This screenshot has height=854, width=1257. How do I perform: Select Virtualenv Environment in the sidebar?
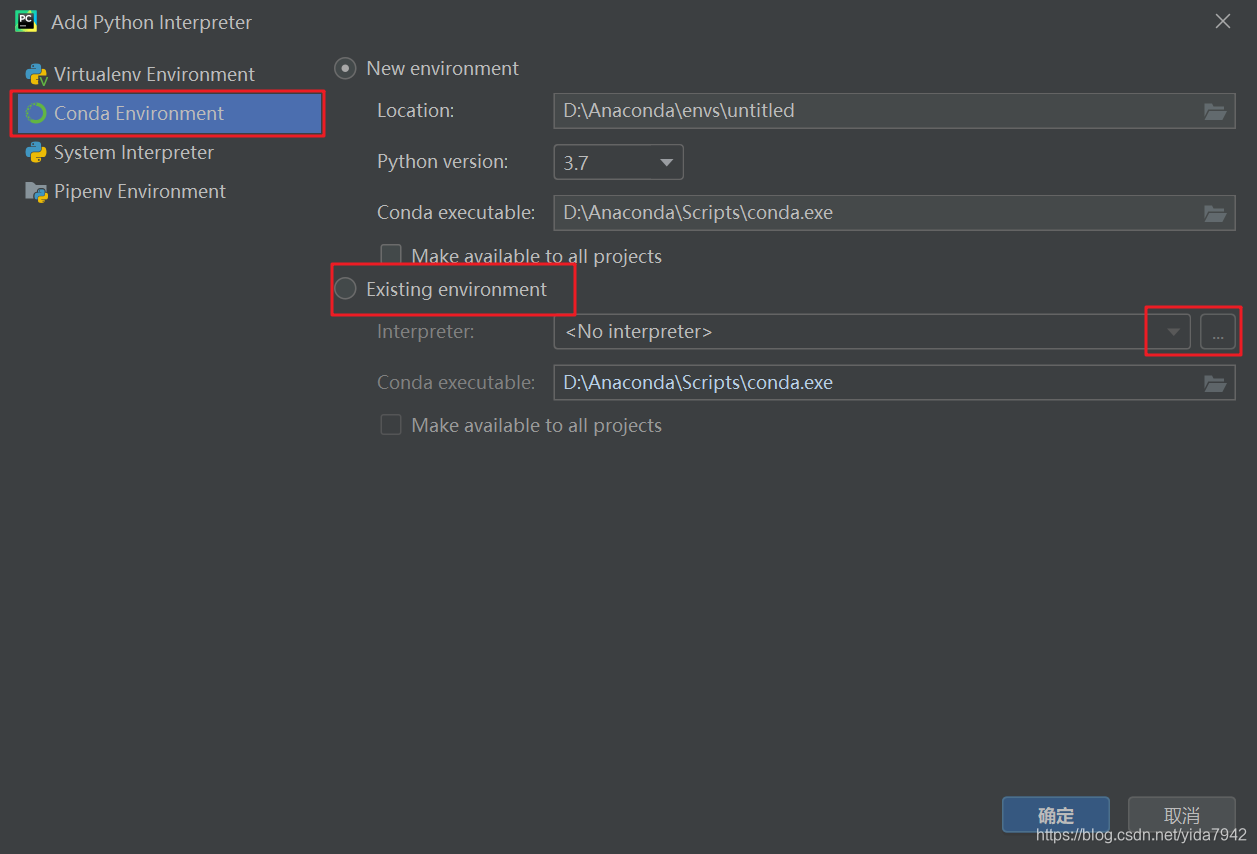(154, 74)
